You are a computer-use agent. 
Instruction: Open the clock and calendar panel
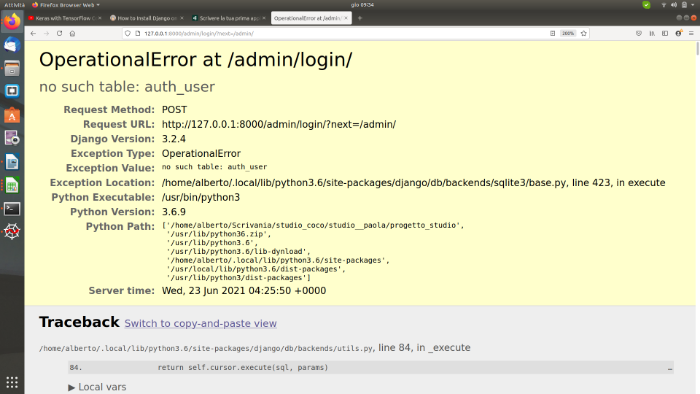pyautogui.click(x=362, y=5)
